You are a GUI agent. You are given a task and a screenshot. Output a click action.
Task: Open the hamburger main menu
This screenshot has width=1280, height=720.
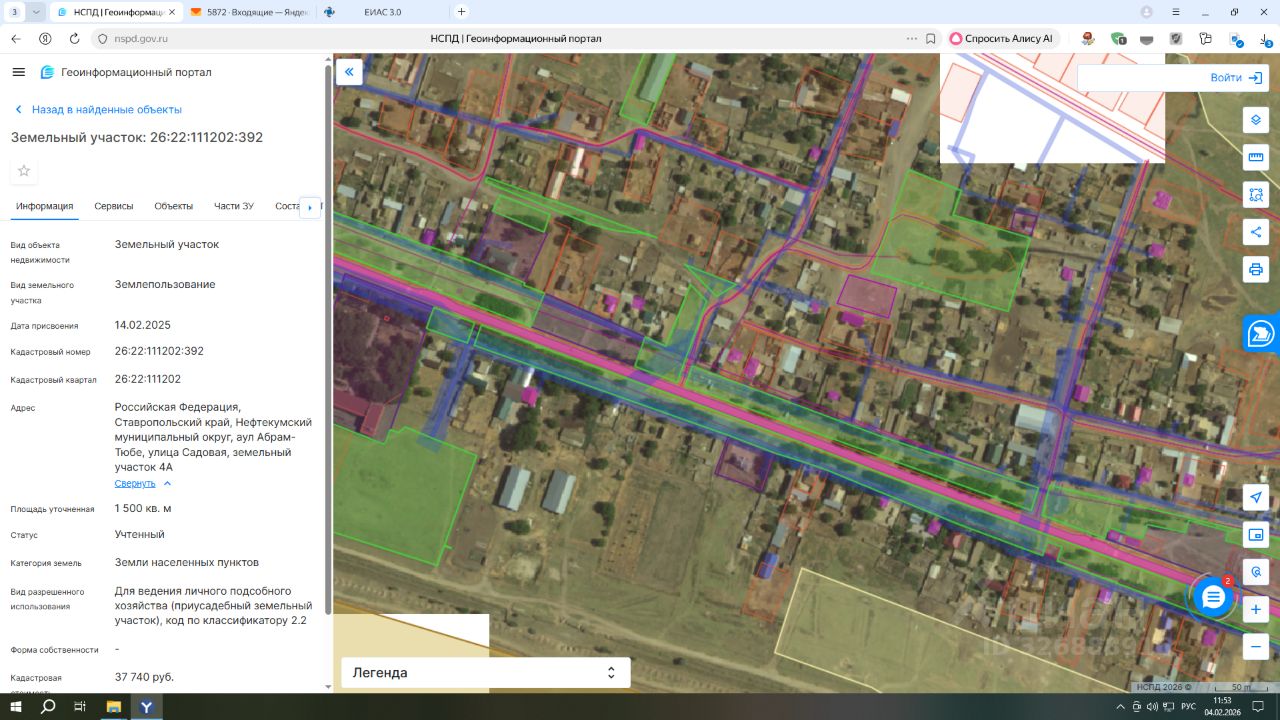tap(18, 72)
